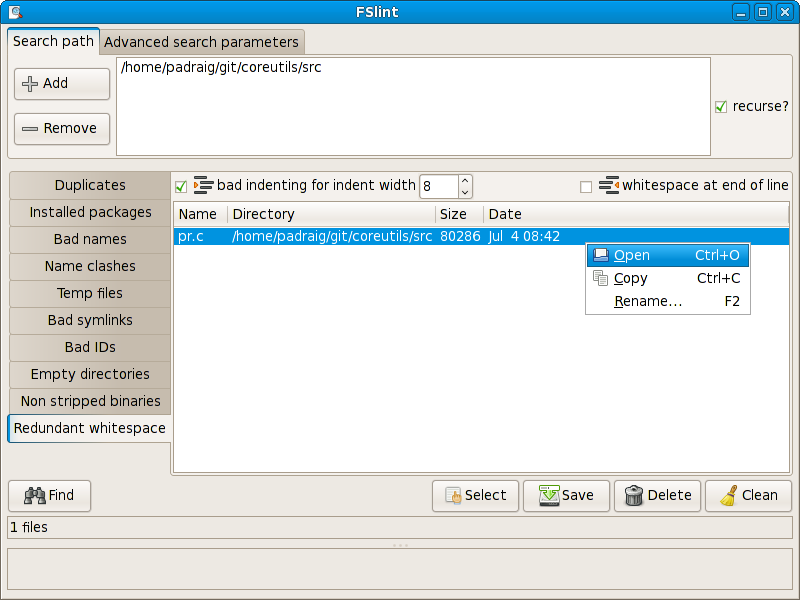Decrease indent width with down arrow
800x600 pixels.
pyautogui.click(x=465, y=192)
